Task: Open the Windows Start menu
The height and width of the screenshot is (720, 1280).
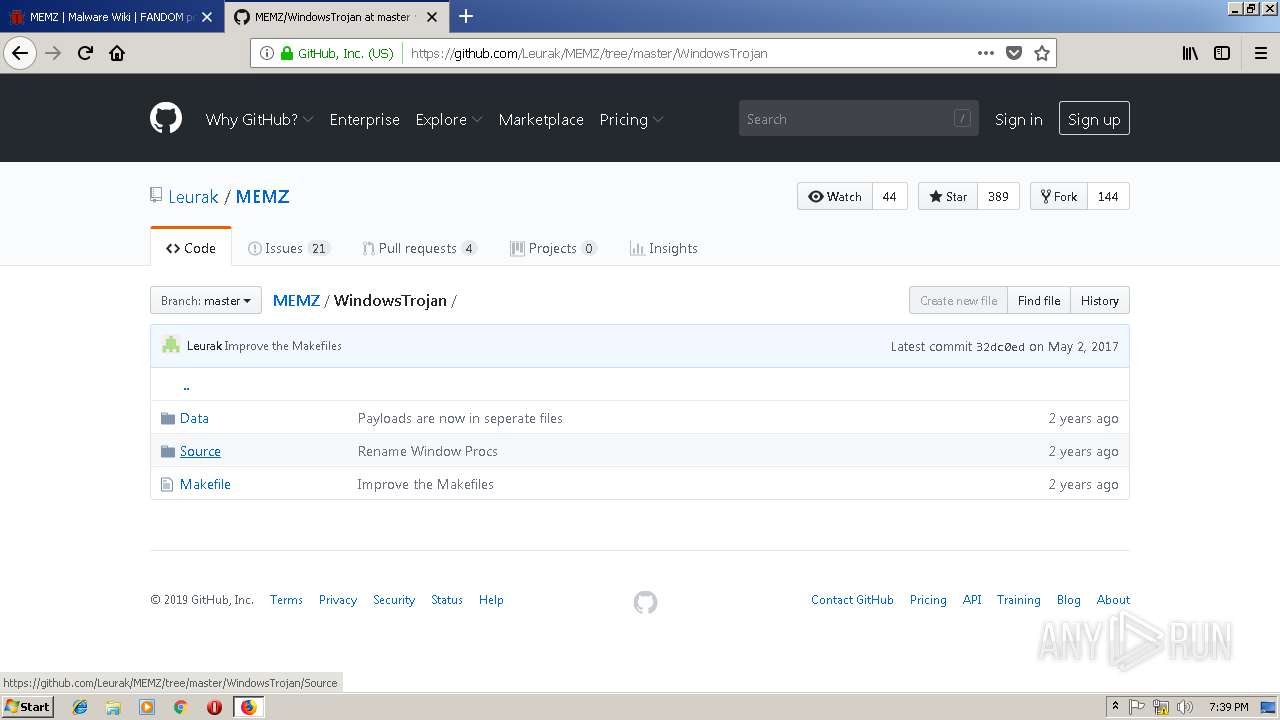Action: pos(27,706)
